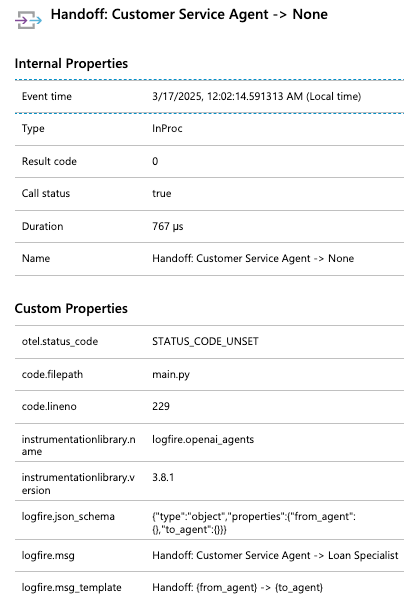Viewport: 404px width, 601px height.
Task: Click the Custom Properties section heading
Action: point(71,308)
